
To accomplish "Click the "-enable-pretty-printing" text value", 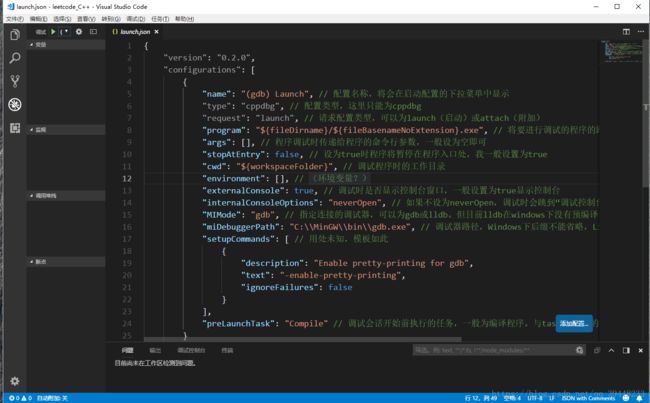I will [340, 275].
